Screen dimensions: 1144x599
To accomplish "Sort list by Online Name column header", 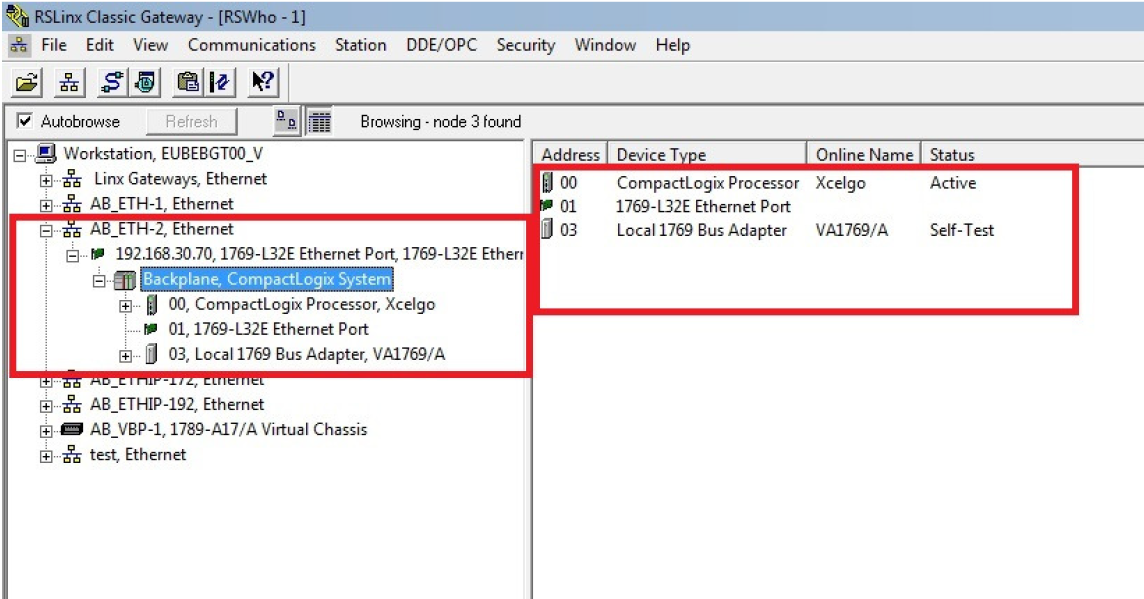I will 865,155.
